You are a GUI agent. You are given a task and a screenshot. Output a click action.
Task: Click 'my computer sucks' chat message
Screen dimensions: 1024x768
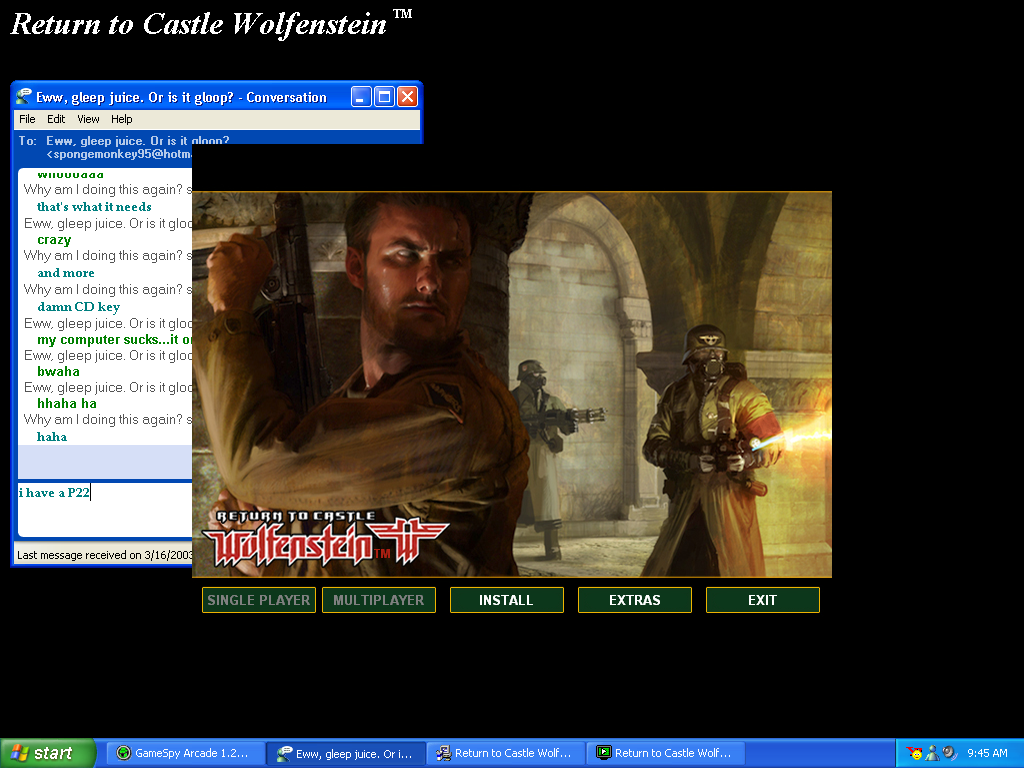114,340
